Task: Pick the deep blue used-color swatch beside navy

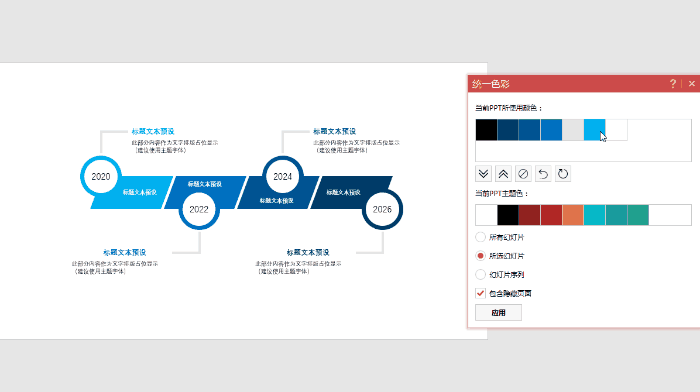Action: click(x=529, y=130)
